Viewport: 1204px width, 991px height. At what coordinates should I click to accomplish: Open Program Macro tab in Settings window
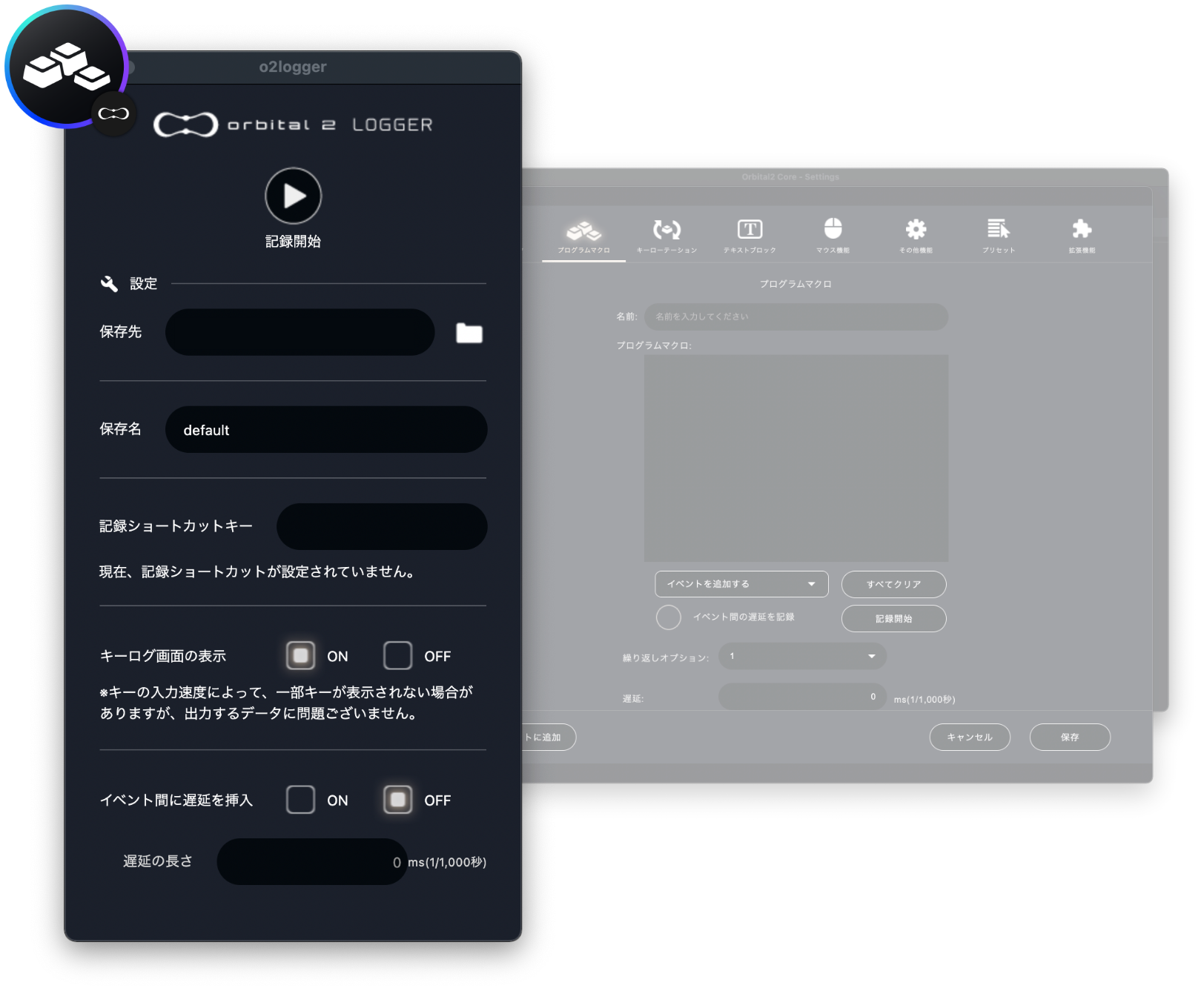[x=583, y=236]
